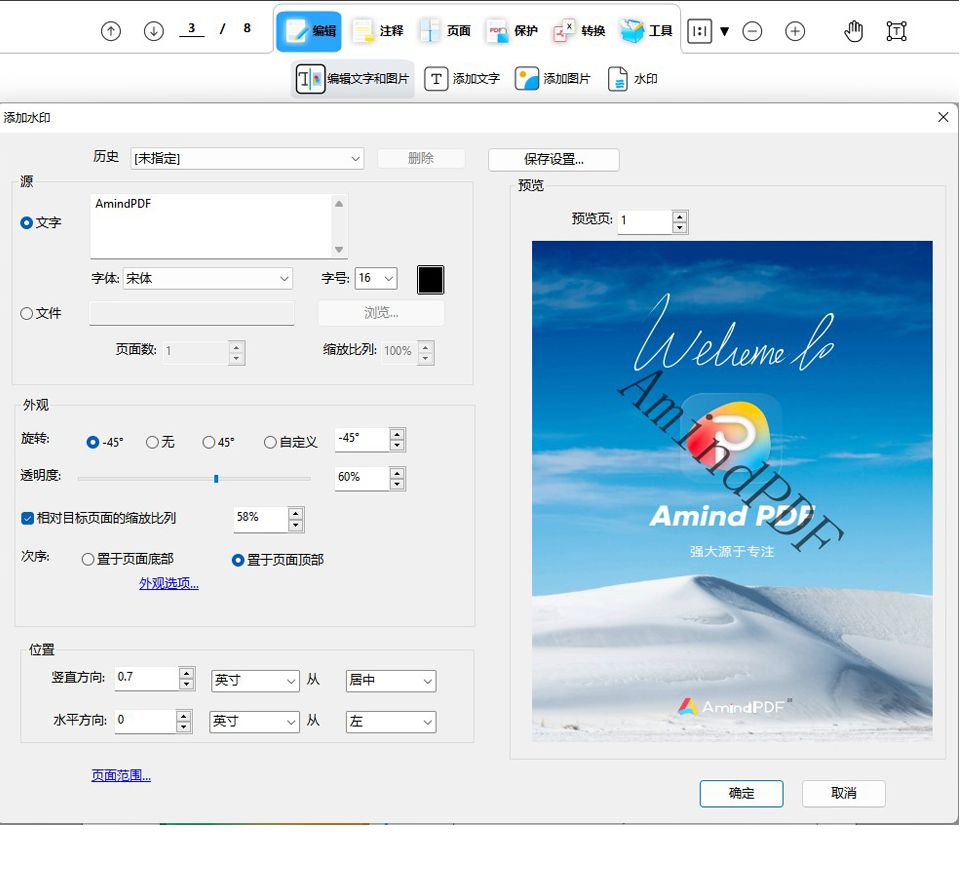Open the 历史 dropdown
Image resolution: width=960 pixels, height=880 pixels.
pyautogui.click(x=247, y=159)
